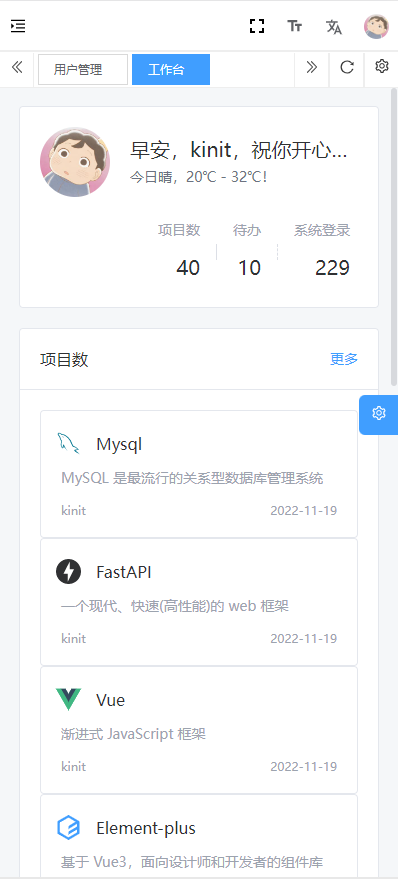The image size is (398, 879).
Task: Switch to the 用户管理 tab
Action: coord(83,70)
